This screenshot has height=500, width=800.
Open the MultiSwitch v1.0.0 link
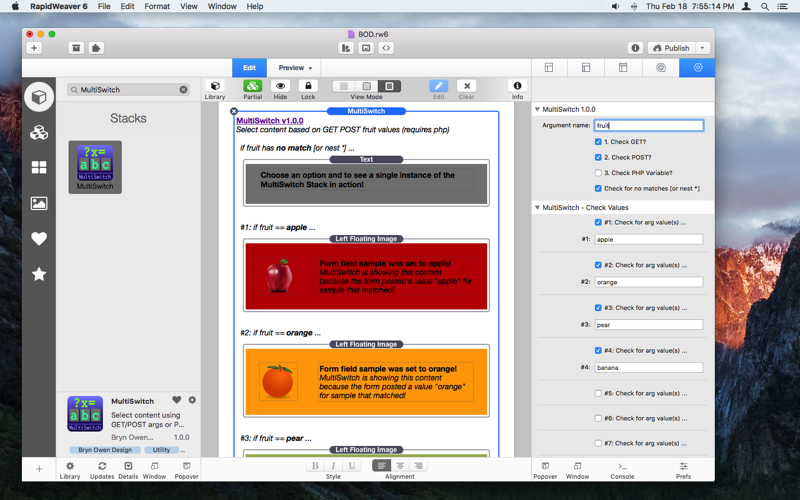270,120
